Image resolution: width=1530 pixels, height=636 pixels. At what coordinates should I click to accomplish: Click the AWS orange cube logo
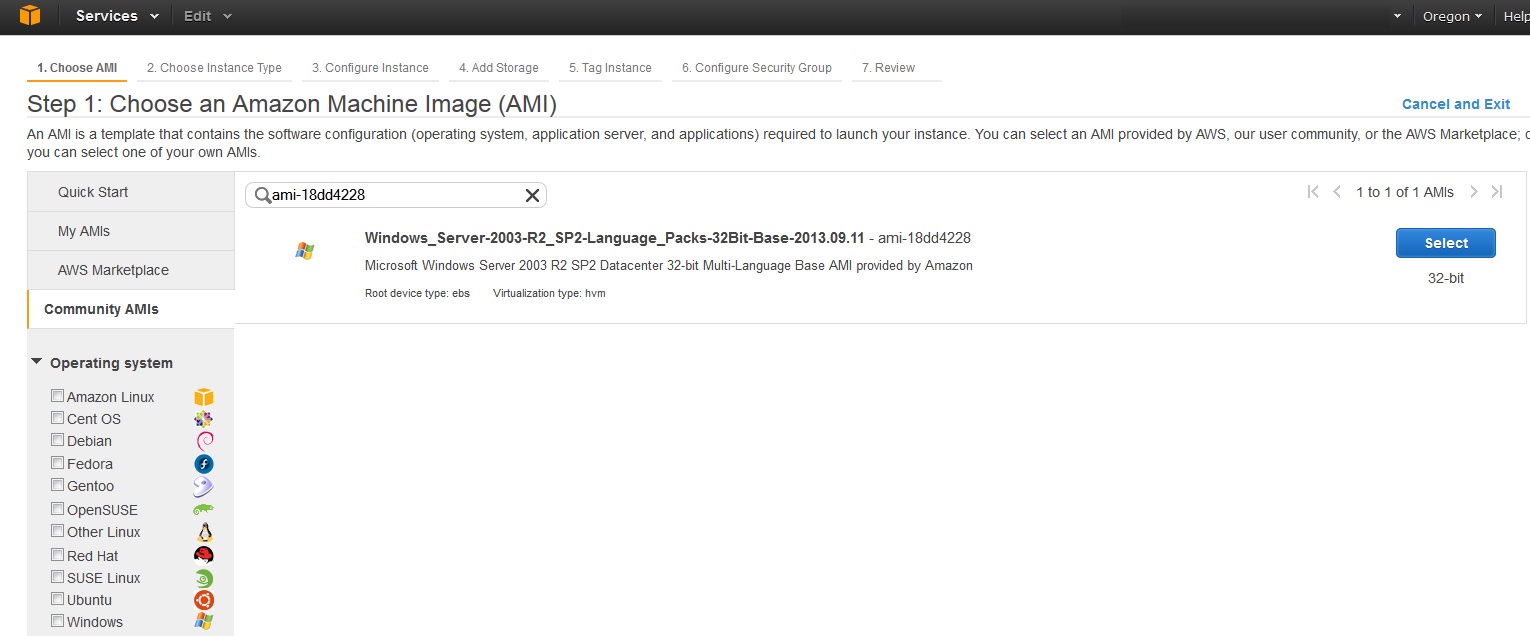point(30,16)
